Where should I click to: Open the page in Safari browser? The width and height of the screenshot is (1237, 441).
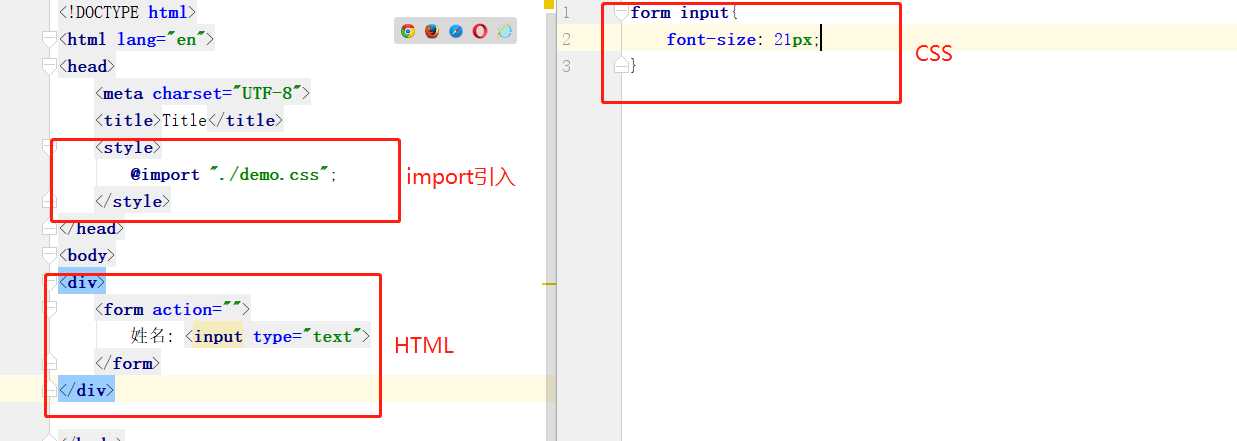click(456, 31)
